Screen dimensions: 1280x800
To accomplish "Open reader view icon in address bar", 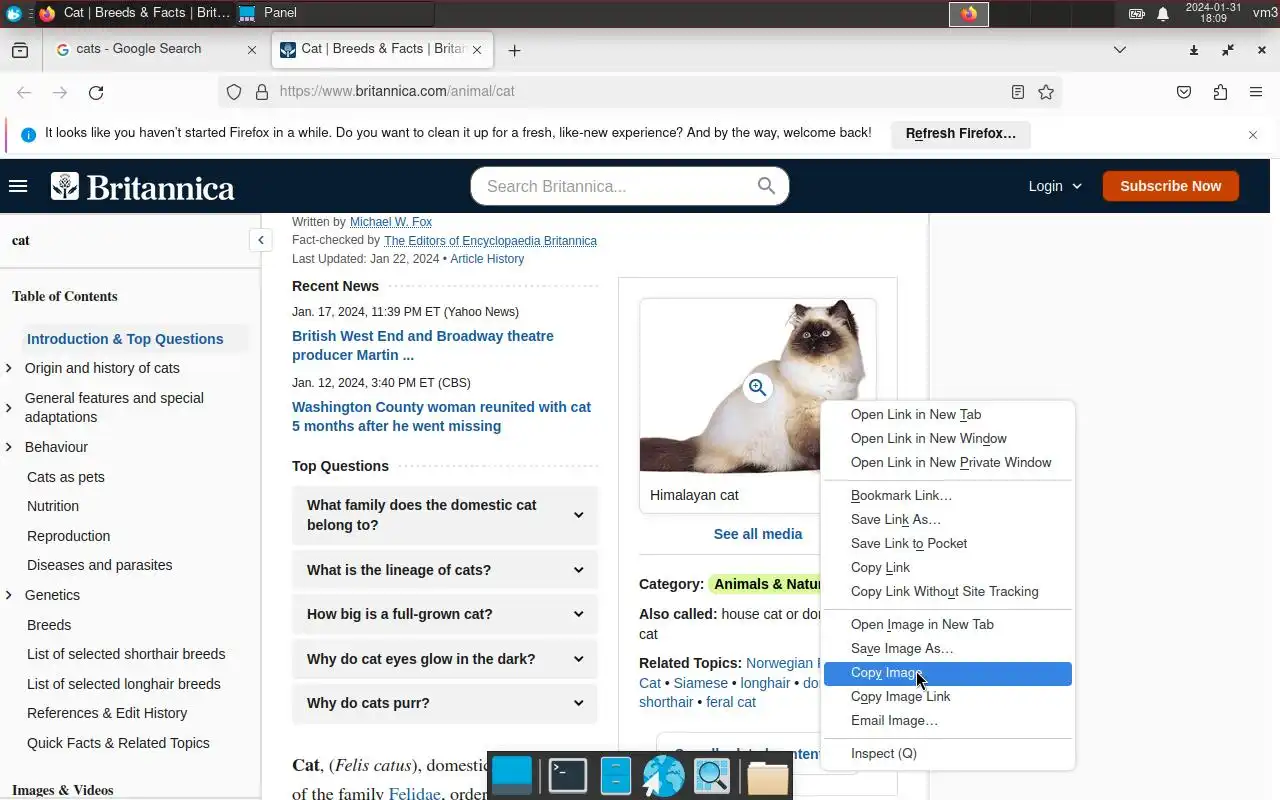I will click(x=1017, y=92).
